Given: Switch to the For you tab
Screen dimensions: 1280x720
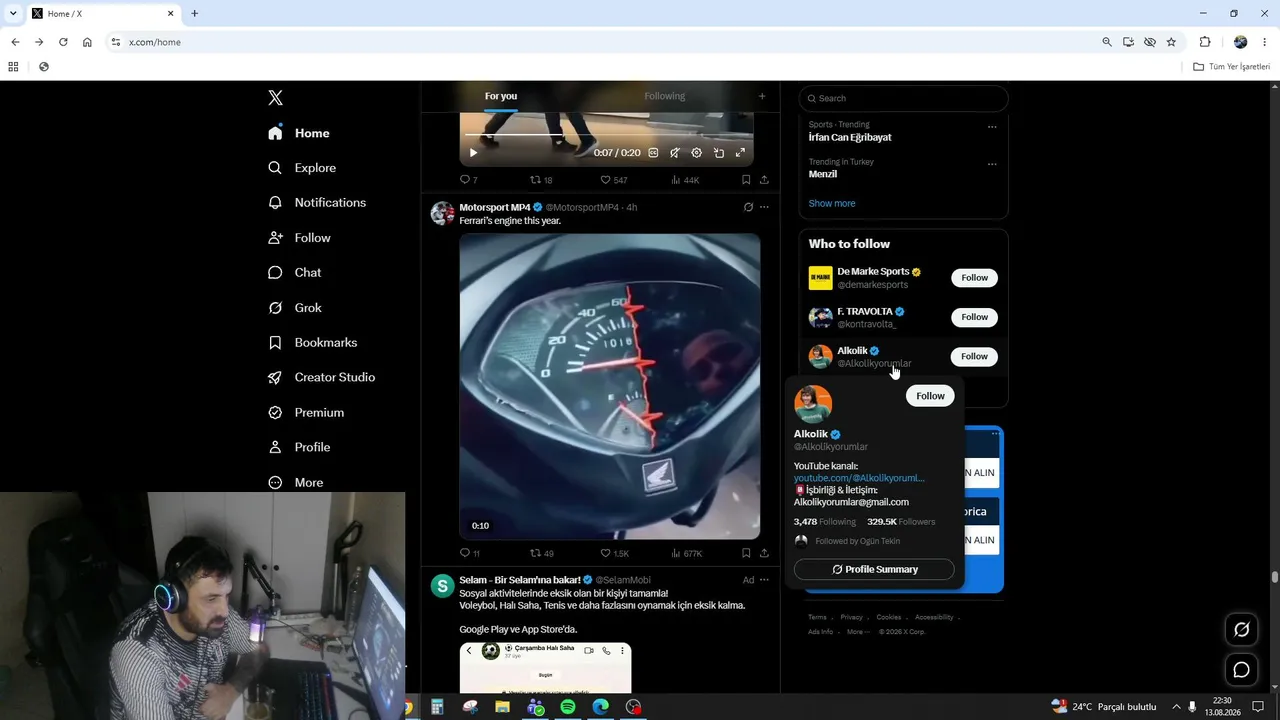Looking at the screenshot, I should [x=501, y=96].
